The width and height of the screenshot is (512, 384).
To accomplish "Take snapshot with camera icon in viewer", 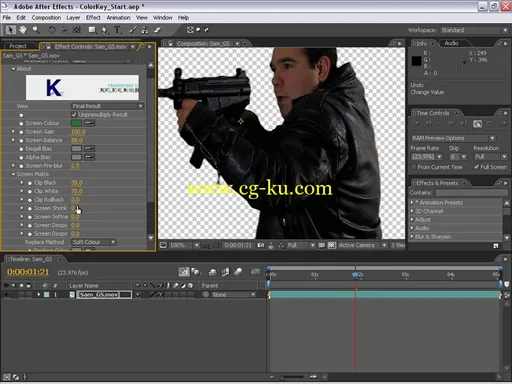I will [x=261, y=245].
